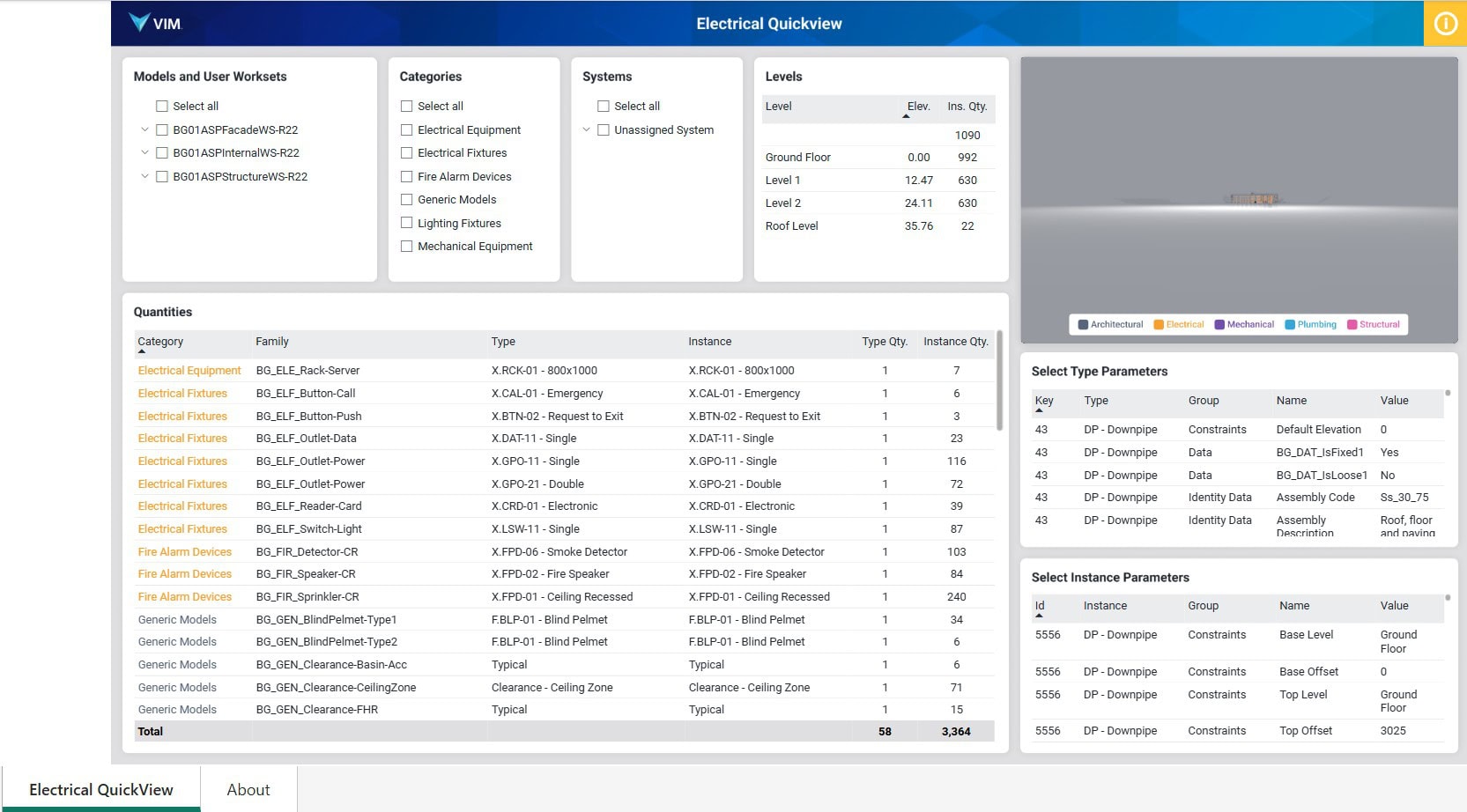The height and width of the screenshot is (812, 1467).
Task: Sort Levels table by Level column header
Action: (x=778, y=107)
